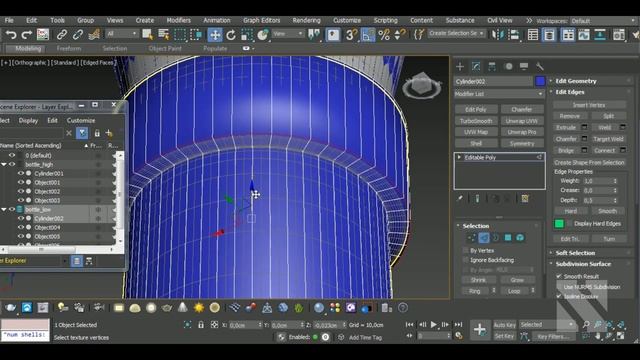Image resolution: width=640 pixels, height=360 pixels.
Task: Click the Redo arrow icon
Action: 27,35
